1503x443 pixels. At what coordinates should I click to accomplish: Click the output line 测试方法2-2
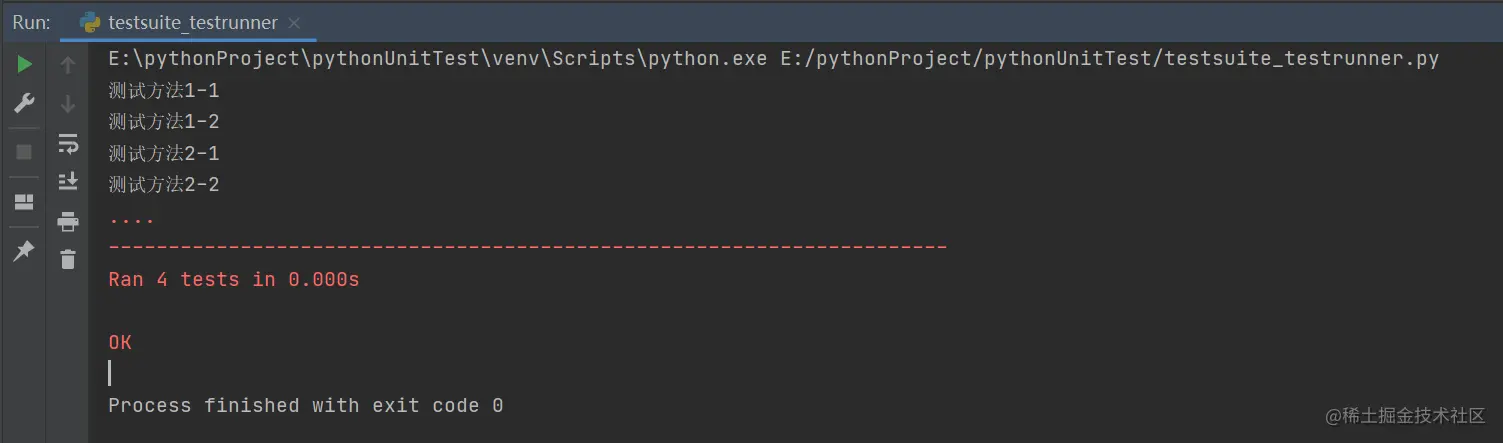click(164, 185)
